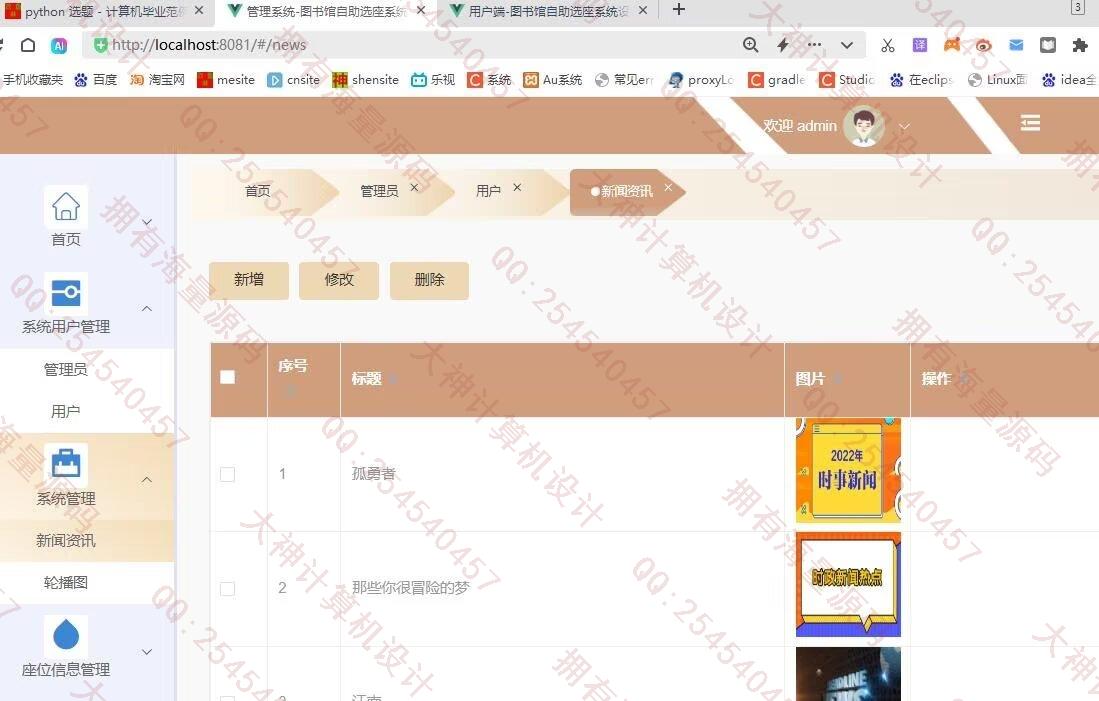Open the 百度 bookmark
The image size is (1099, 701).
point(96,80)
